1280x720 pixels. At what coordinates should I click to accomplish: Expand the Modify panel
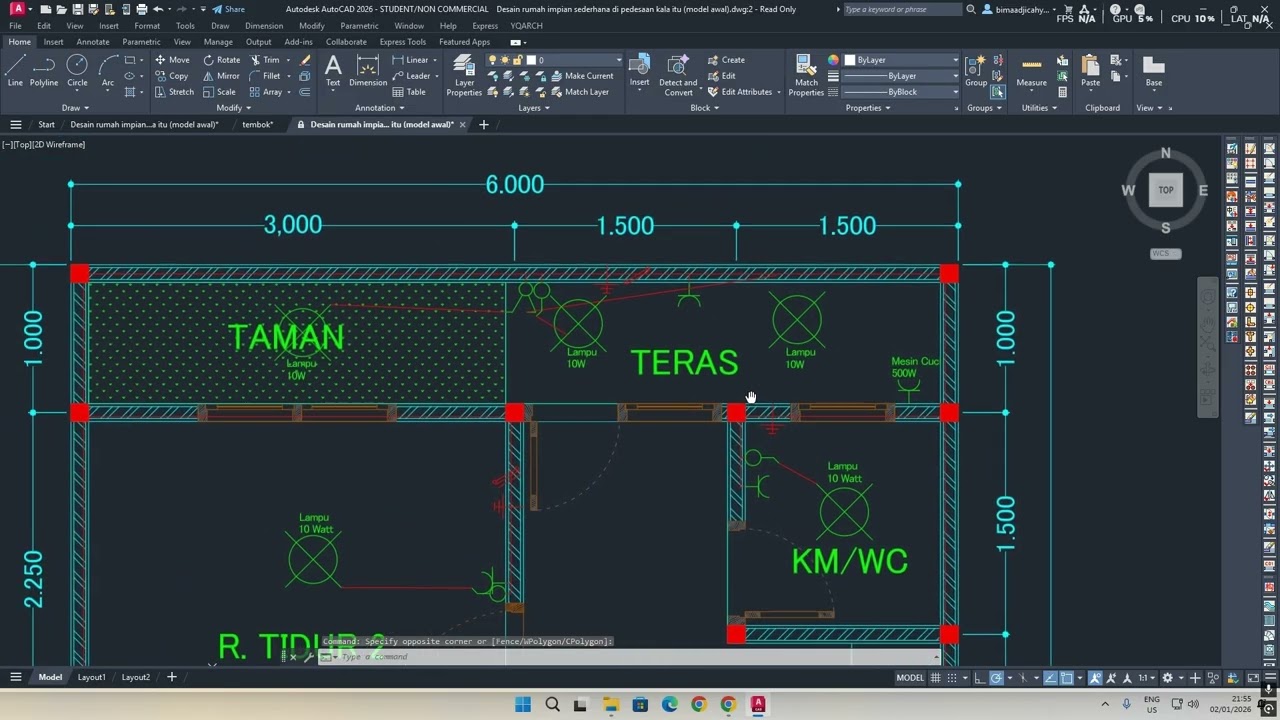point(235,108)
